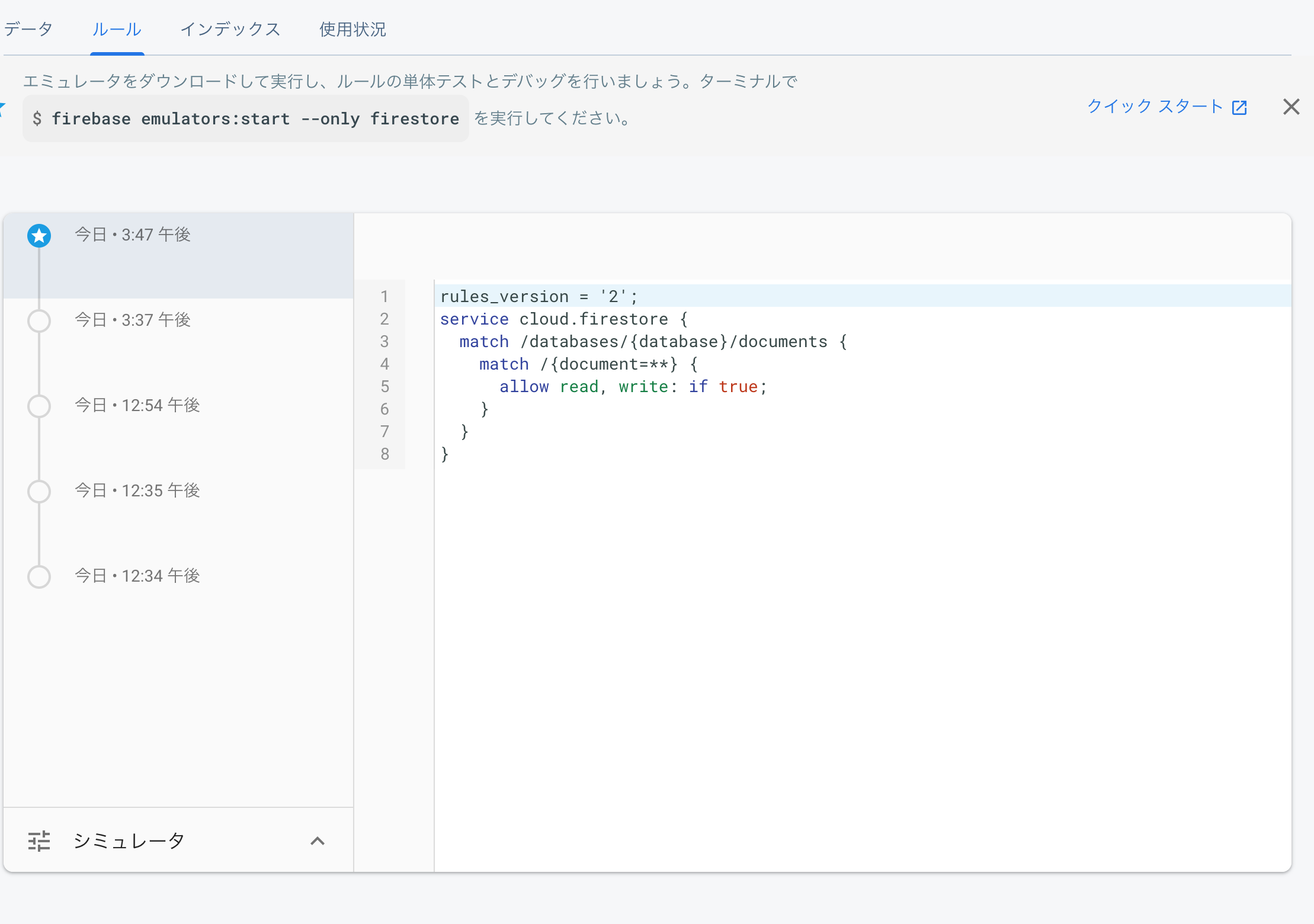Image resolution: width=1314 pixels, height=924 pixels.
Task: Click line number 5 in the gutter
Action: (384, 386)
